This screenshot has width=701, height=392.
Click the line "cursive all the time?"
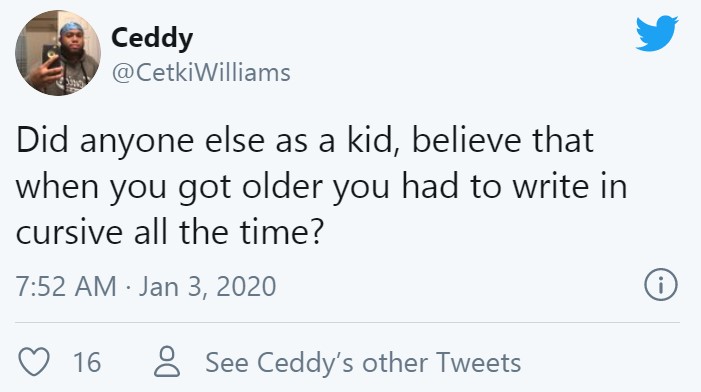[169, 233]
